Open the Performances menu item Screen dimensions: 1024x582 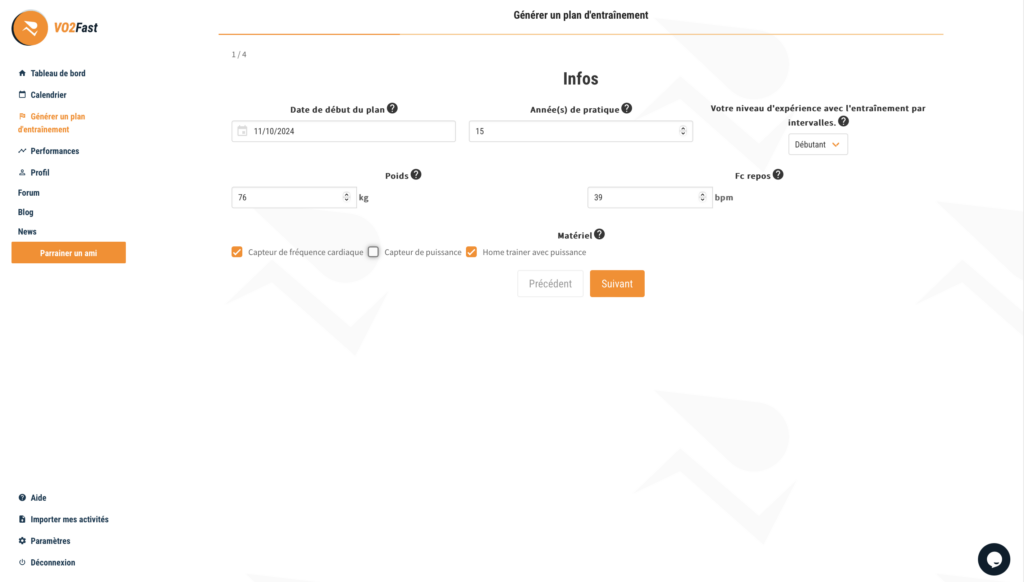54,151
